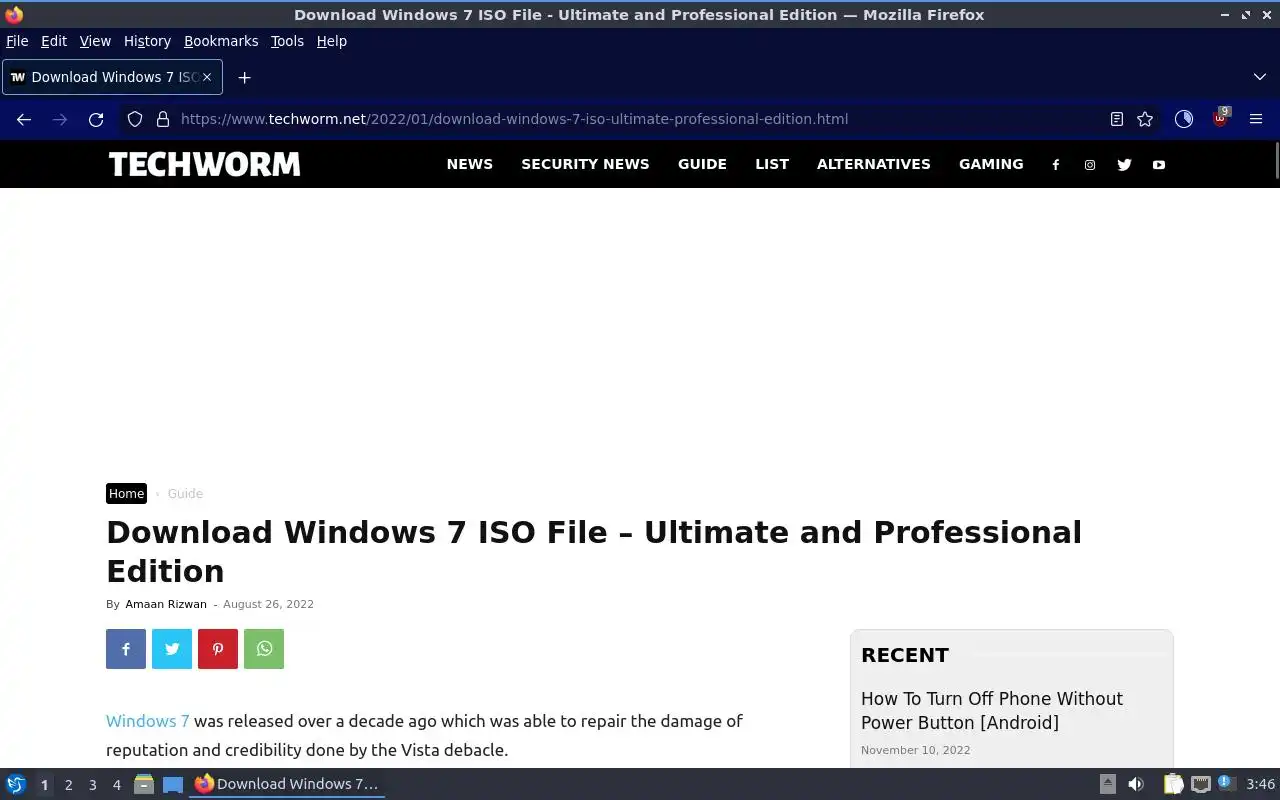Image resolution: width=1280 pixels, height=800 pixels.
Task: Click the article date August 26, 2022
Action: click(x=268, y=604)
